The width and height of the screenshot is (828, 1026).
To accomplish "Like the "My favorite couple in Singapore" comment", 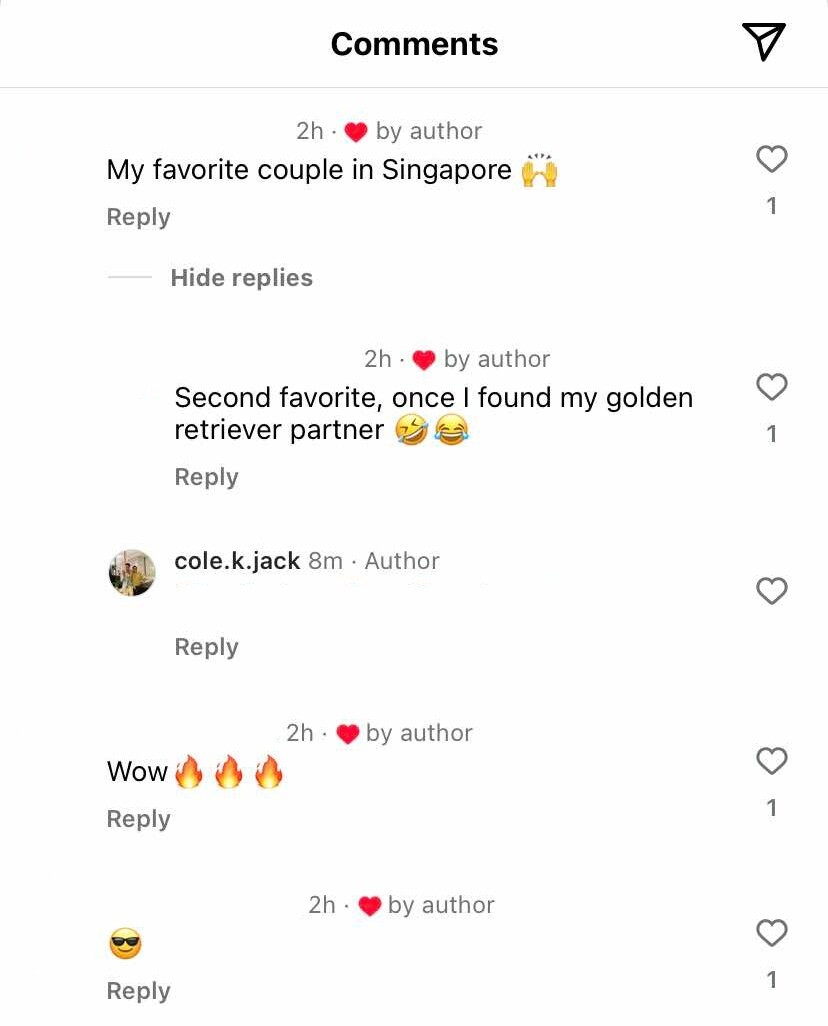I will click(772, 159).
